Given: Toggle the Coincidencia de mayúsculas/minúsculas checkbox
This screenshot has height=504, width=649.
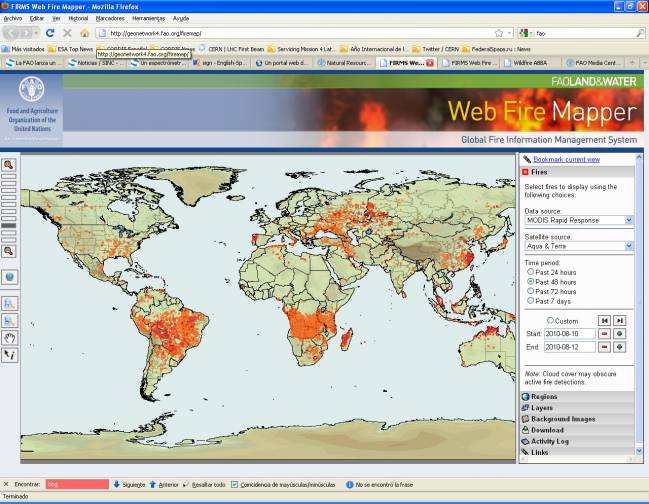Looking at the screenshot, I should [235, 485].
